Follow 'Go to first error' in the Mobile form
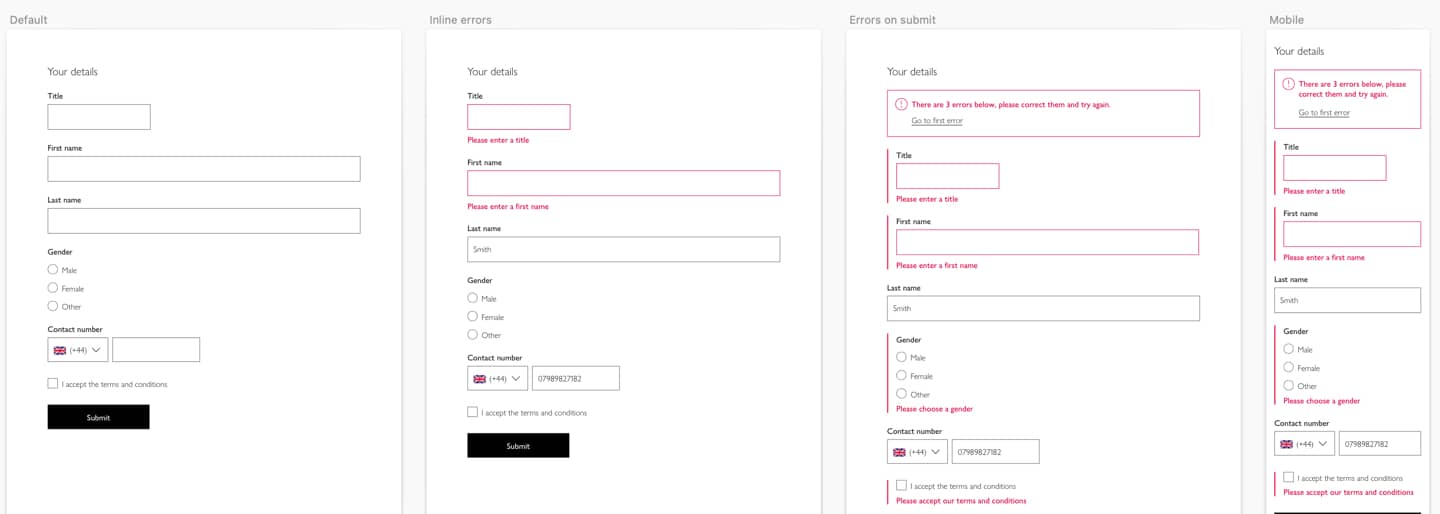 pyautogui.click(x=1324, y=113)
